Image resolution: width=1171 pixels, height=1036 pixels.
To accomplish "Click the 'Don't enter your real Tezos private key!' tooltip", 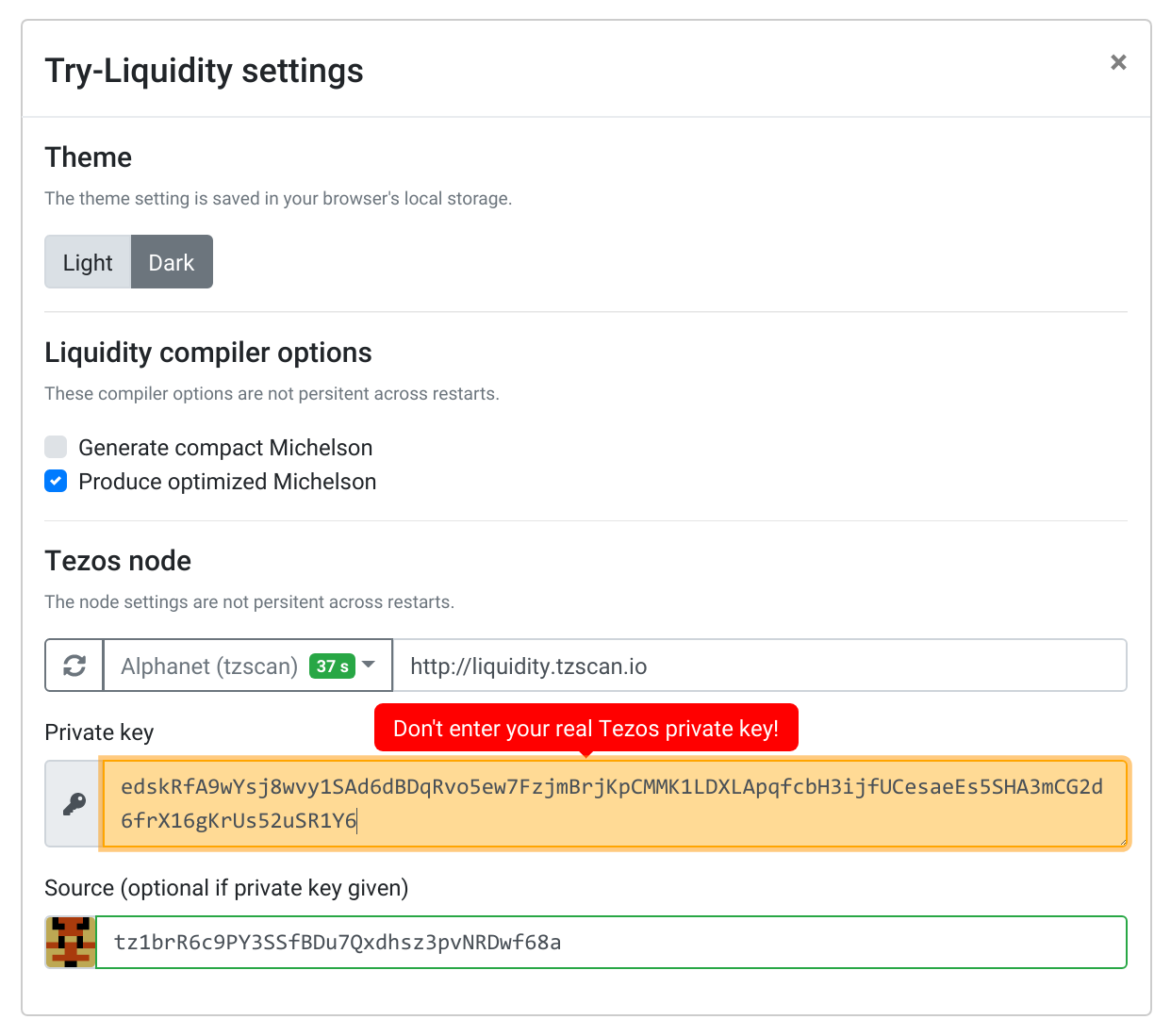I will (x=586, y=728).
